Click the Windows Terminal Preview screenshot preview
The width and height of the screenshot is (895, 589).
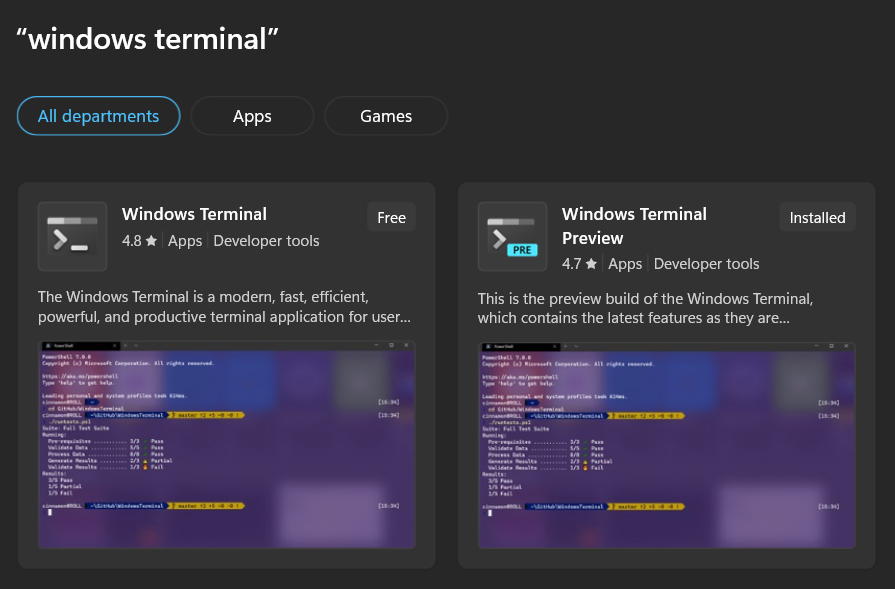coord(666,444)
